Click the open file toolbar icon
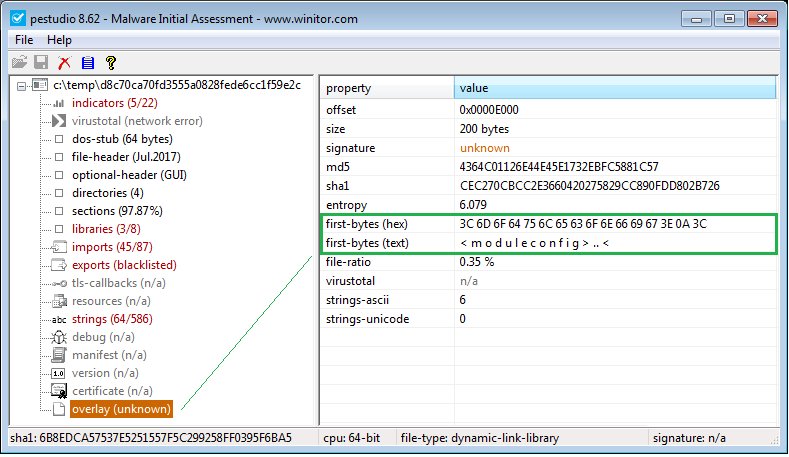This screenshot has height=457, width=789. coord(19,62)
